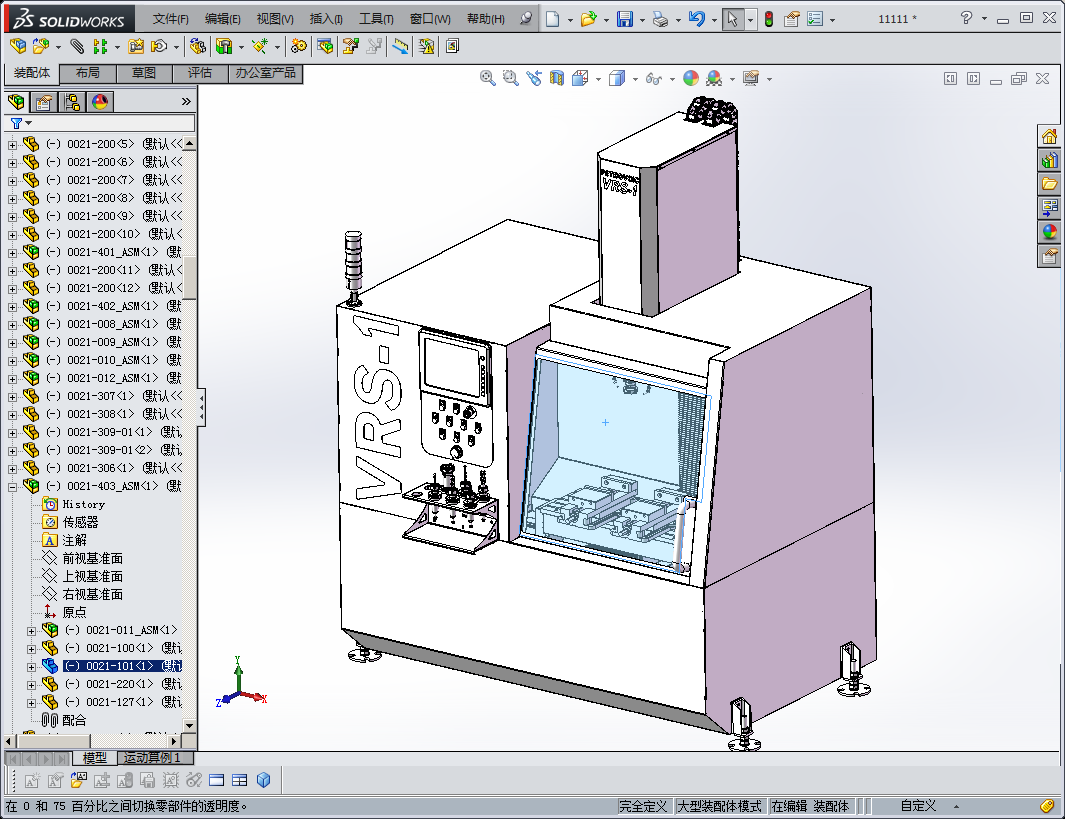1065x819 pixels.
Task: Switch to the 运动算例1 tab
Action: [x=152, y=758]
